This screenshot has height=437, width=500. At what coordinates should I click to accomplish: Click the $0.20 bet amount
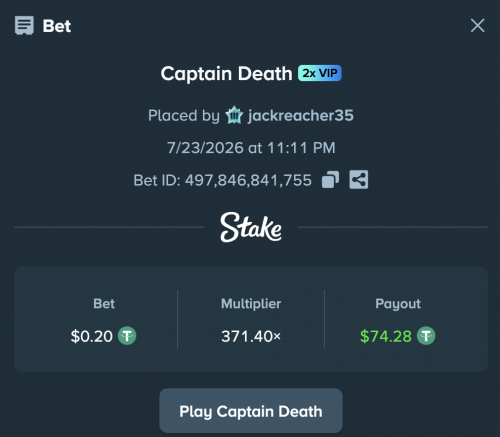tap(92, 336)
